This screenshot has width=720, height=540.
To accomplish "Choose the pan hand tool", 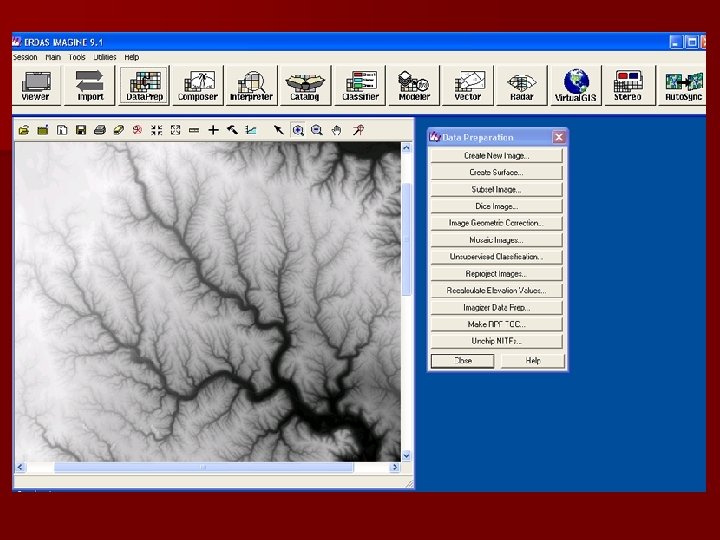I will coord(337,130).
